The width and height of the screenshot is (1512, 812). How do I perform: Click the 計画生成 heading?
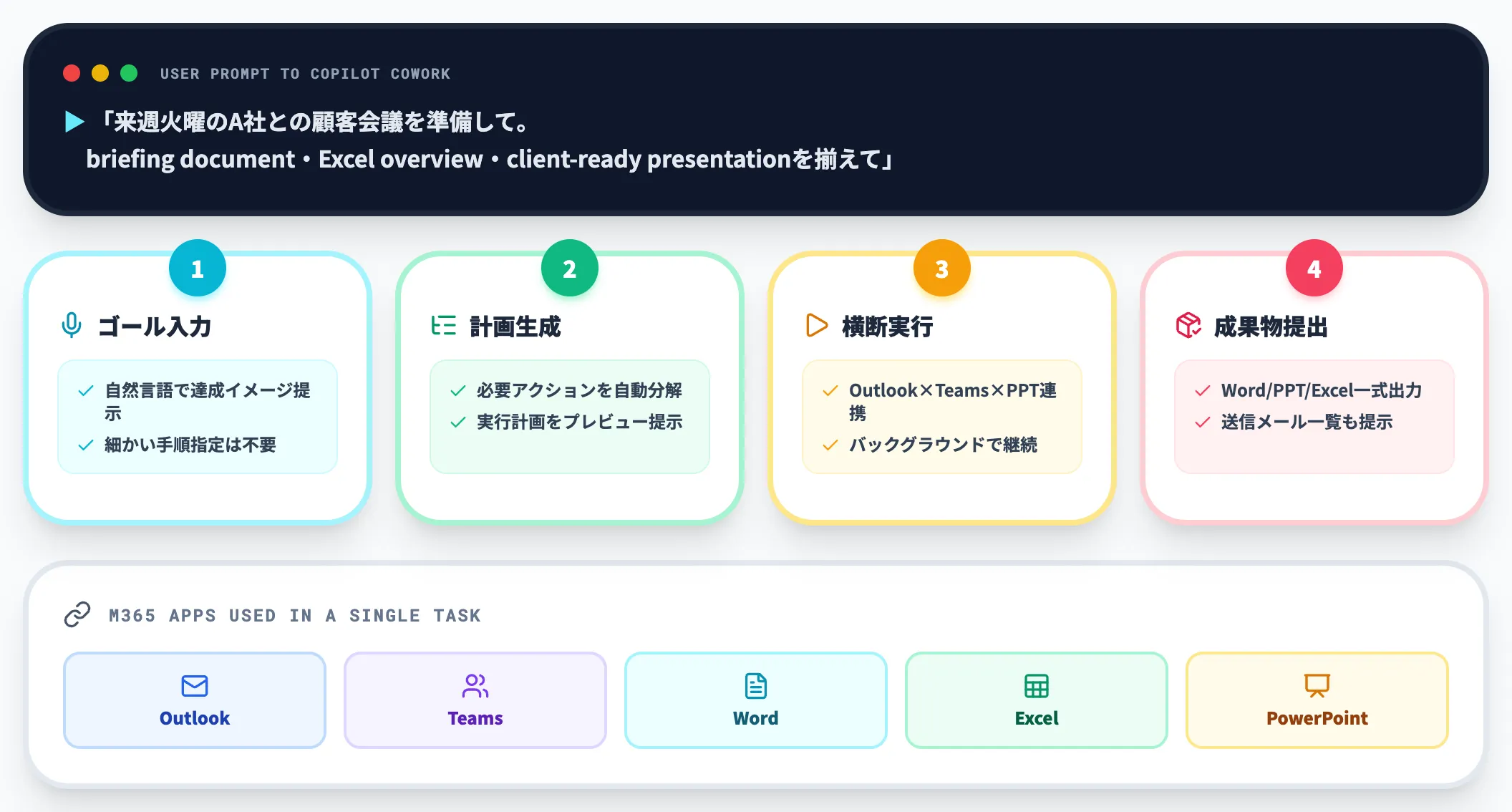click(515, 327)
